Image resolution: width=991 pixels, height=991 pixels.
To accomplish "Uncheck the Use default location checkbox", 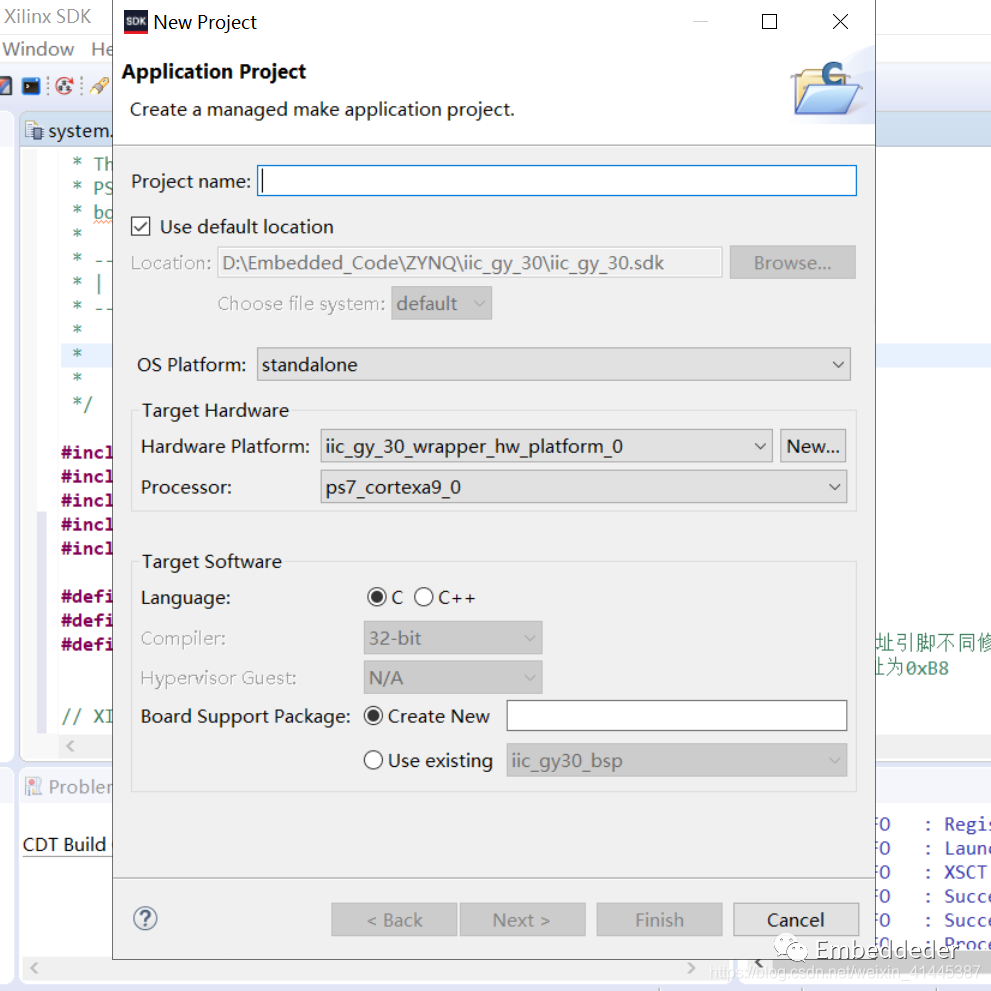I will pos(142,227).
